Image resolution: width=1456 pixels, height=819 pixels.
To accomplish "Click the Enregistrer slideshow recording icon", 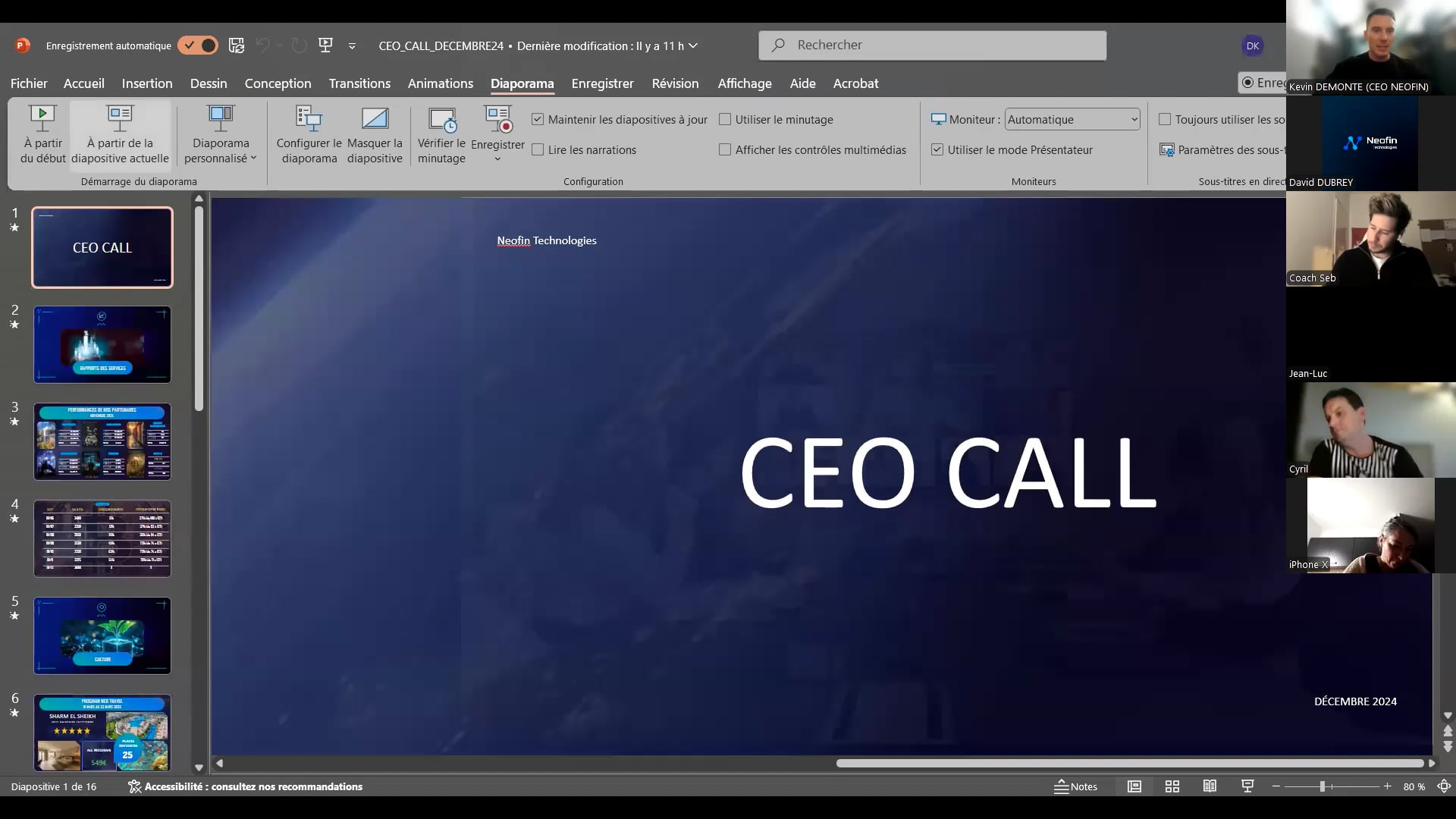I will tap(498, 119).
